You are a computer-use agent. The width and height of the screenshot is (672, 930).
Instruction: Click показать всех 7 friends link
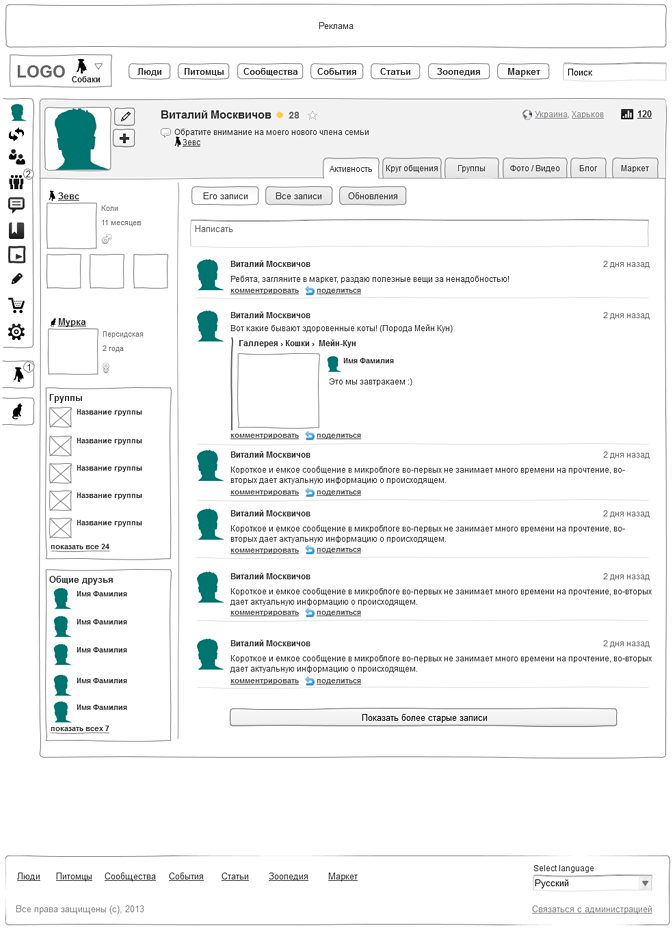point(79,728)
